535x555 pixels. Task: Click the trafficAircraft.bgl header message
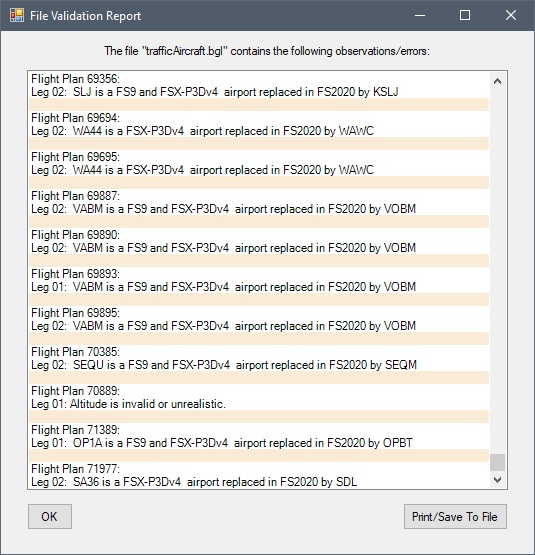[267, 51]
